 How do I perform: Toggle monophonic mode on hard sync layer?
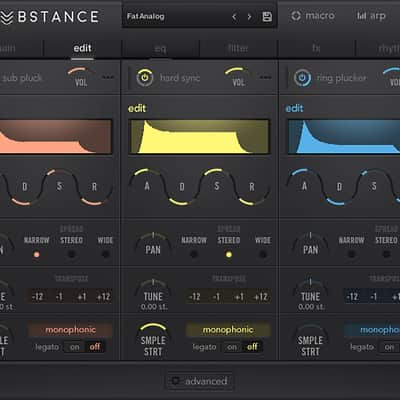pos(228,330)
